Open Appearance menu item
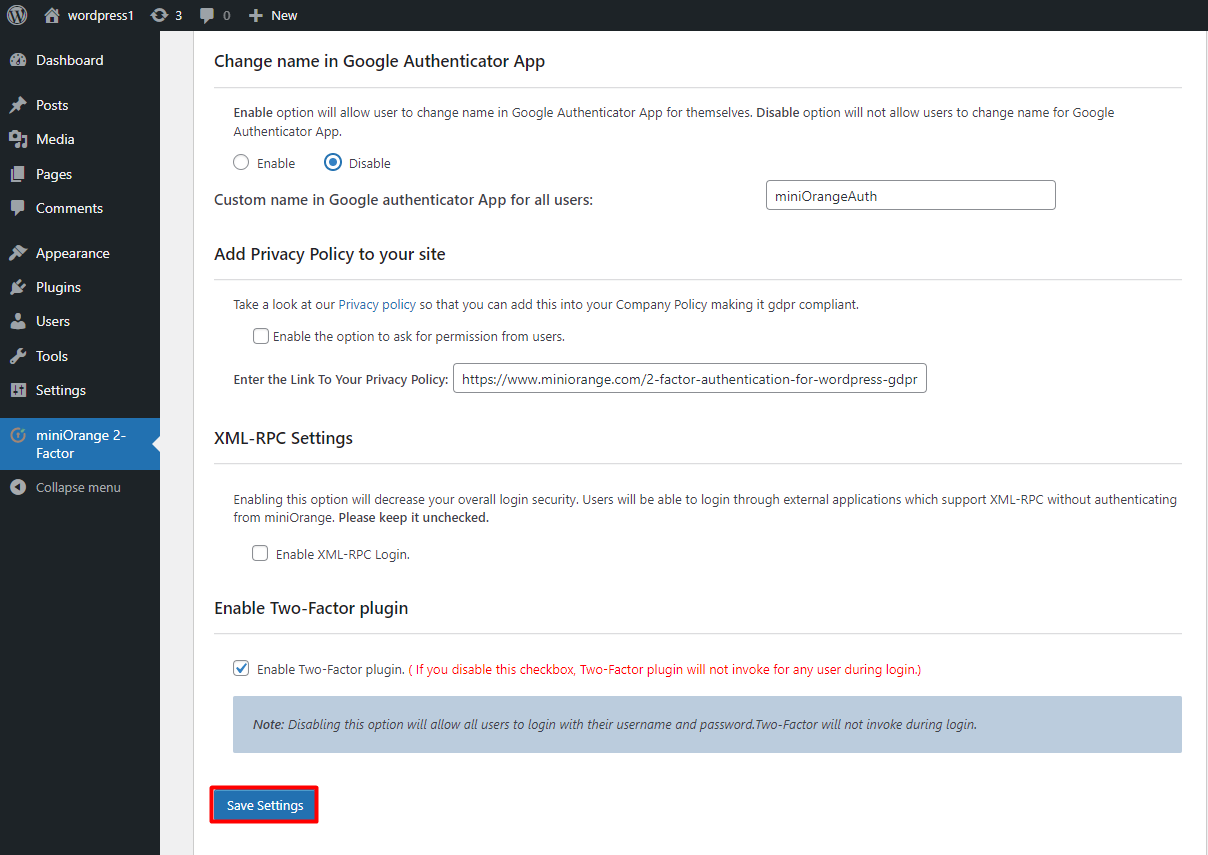Viewport: 1208px width, 855px height. [x=80, y=253]
